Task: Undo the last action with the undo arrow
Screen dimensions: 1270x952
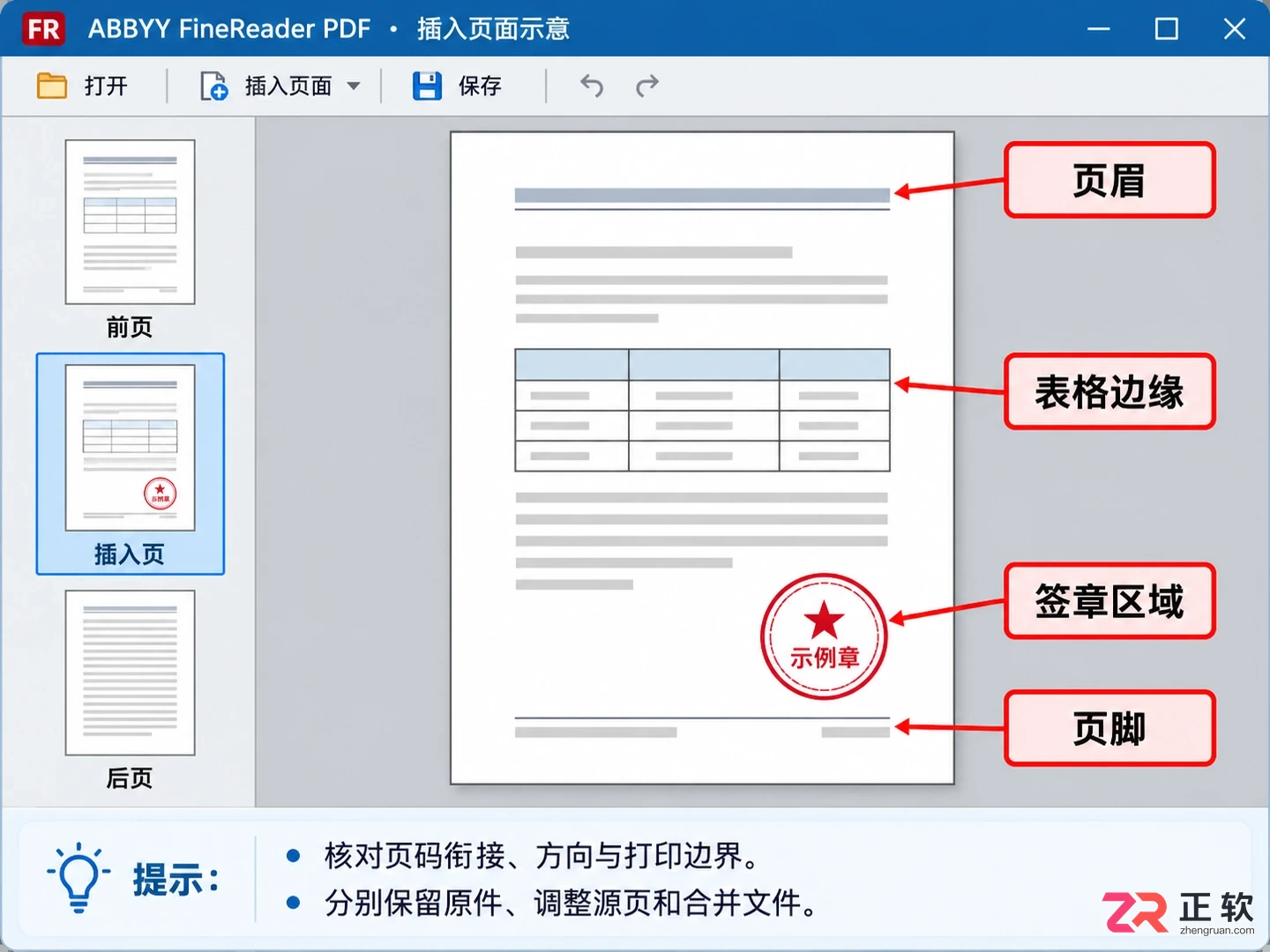Action: [592, 86]
